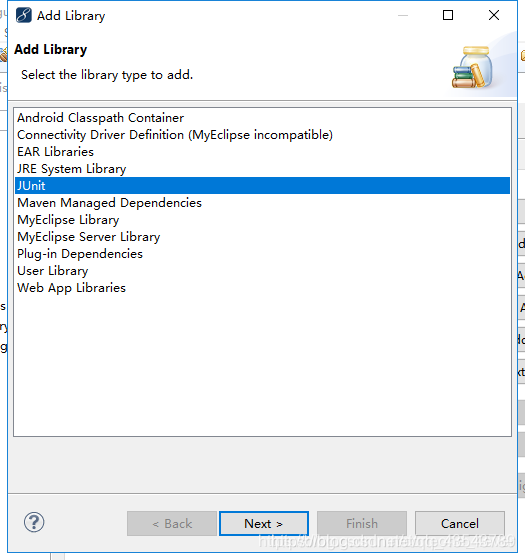The width and height of the screenshot is (525, 560).
Task: Pick MyEclipse Server Library
Action: coord(262,237)
